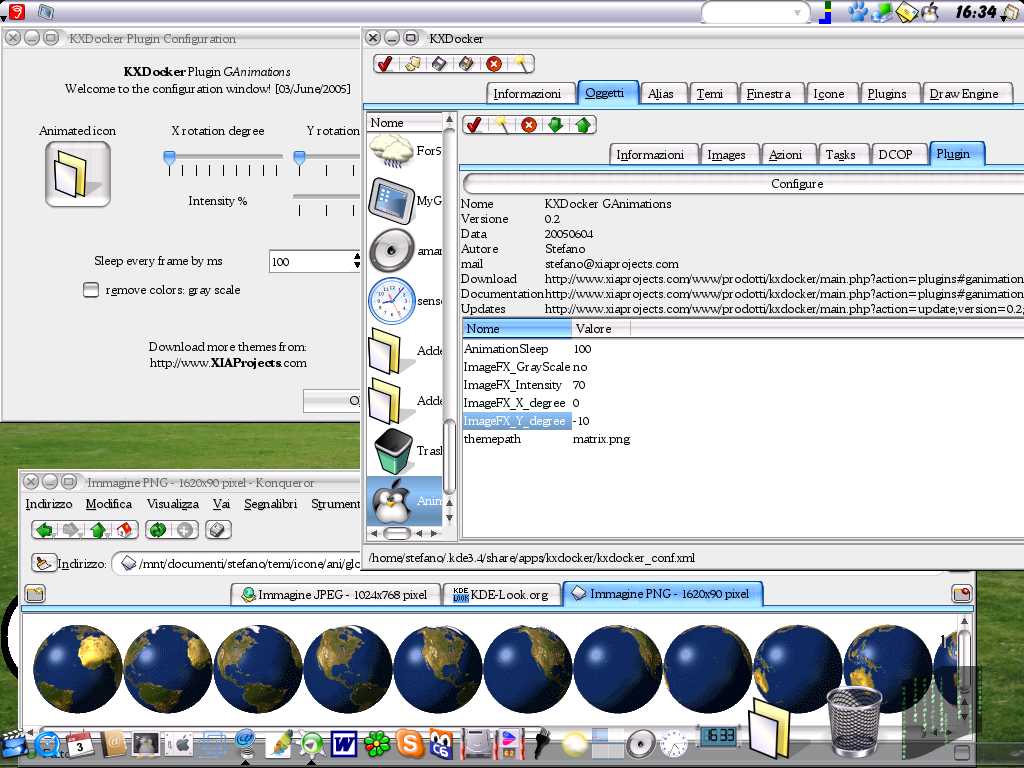Open the Modifica menu in Konqueror

pyautogui.click(x=109, y=504)
